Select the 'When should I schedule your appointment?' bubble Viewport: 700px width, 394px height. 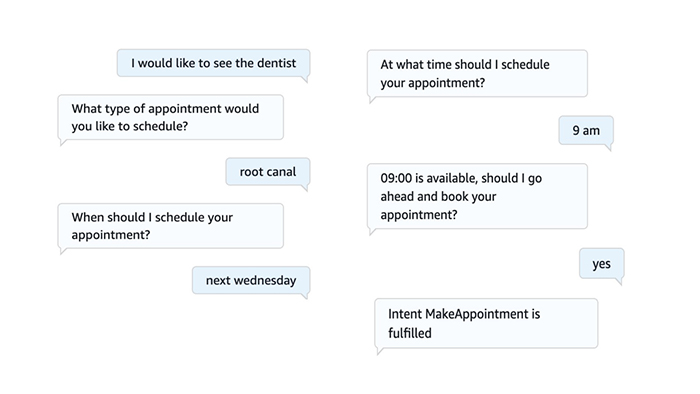(171, 226)
